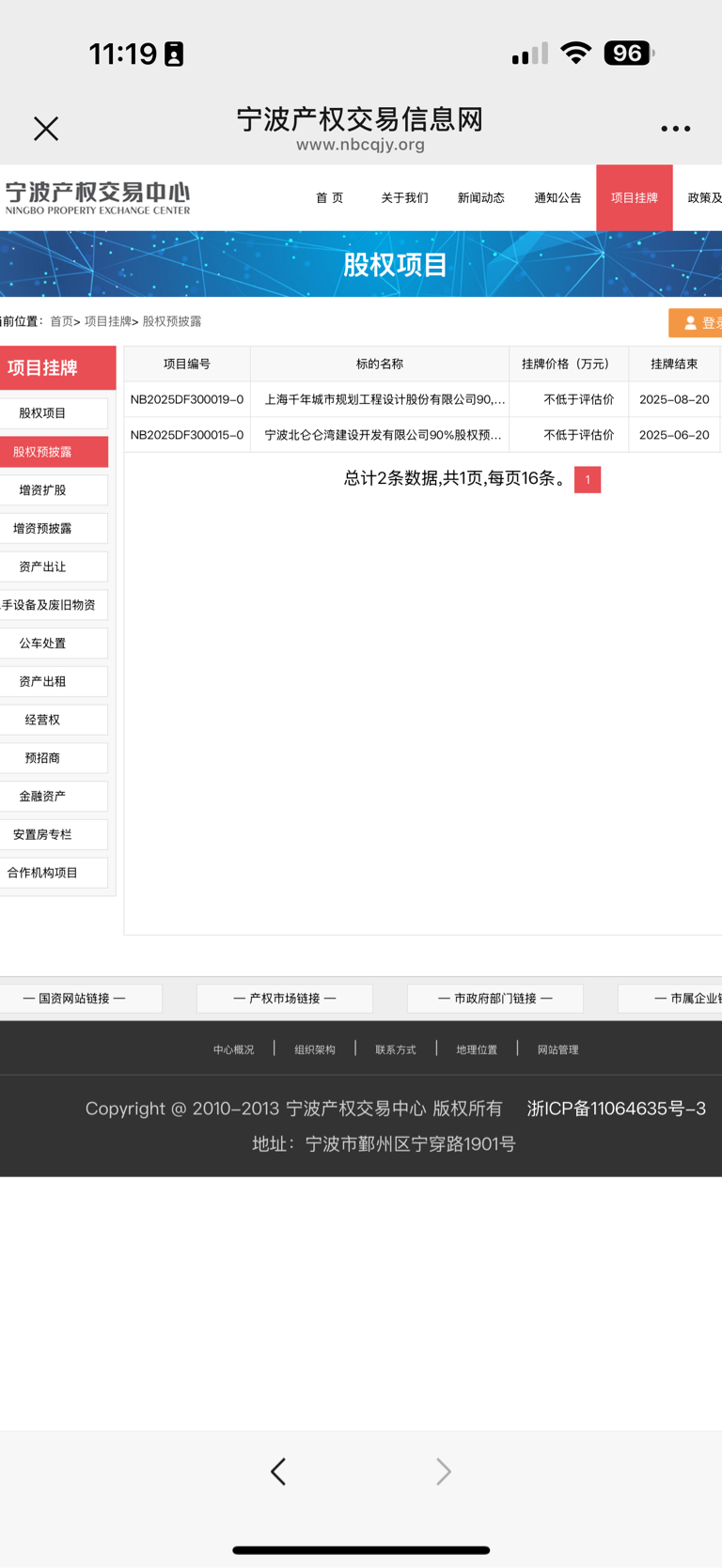Select 金融资产 in the sidebar
This screenshot has width=722, height=1568.
[x=54, y=797]
